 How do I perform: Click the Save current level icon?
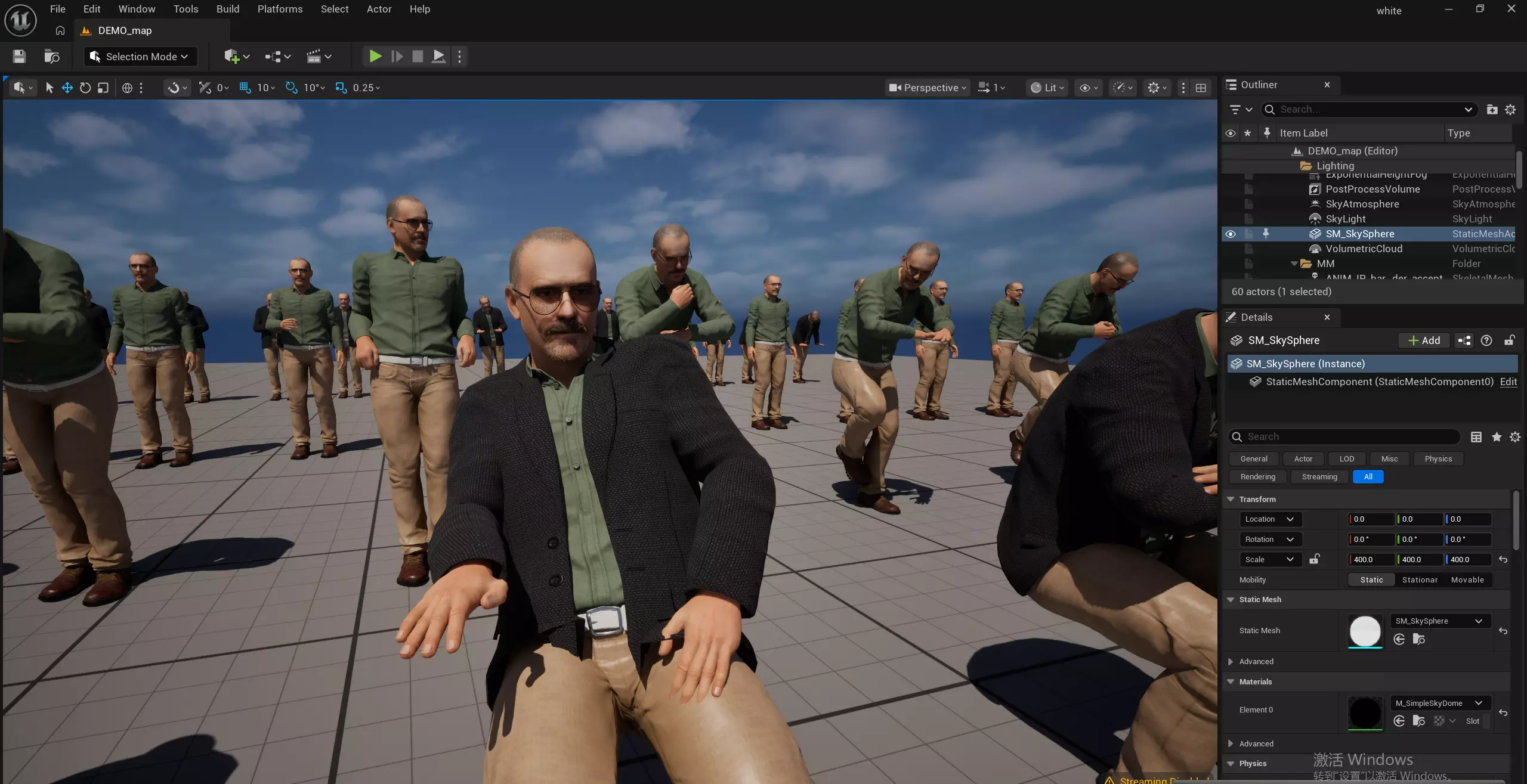19,57
